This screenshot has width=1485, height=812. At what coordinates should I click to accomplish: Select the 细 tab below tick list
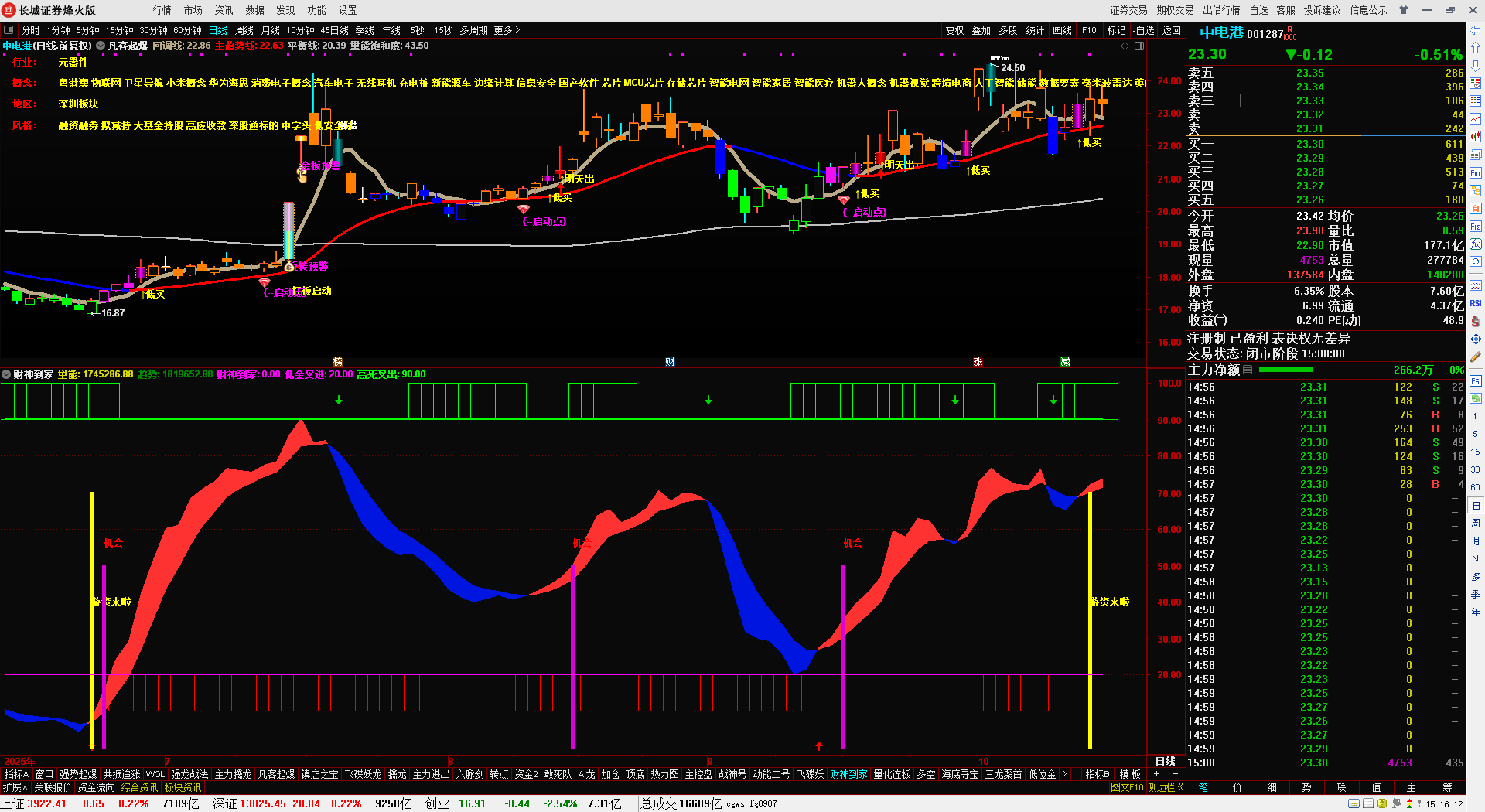pos(1272,787)
